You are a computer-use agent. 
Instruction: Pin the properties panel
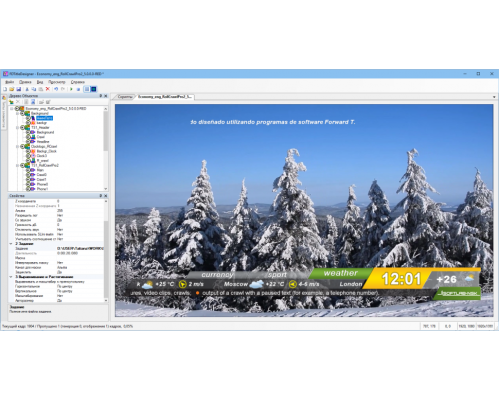pyautogui.click(x=101, y=196)
